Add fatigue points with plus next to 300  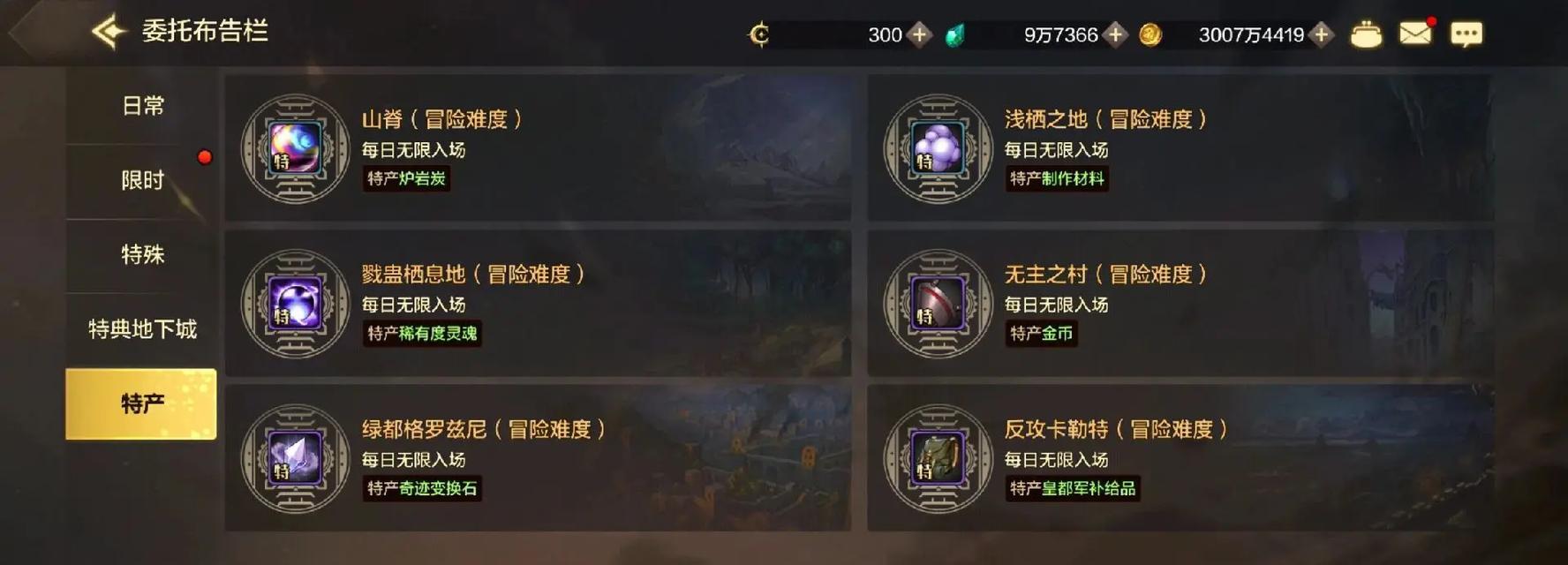[919, 34]
